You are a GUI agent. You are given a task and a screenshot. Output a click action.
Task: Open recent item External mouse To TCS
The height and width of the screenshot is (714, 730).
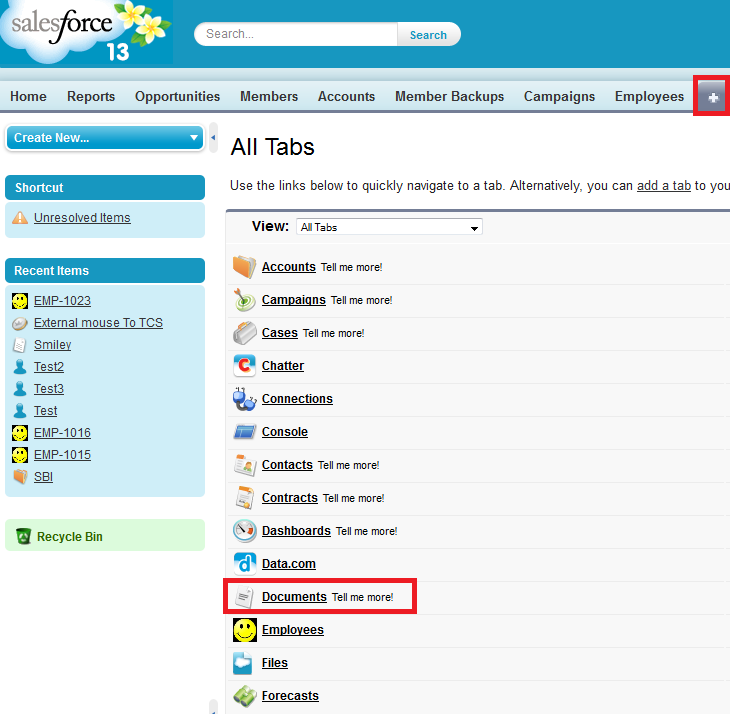pyautogui.click(x=98, y=323)
